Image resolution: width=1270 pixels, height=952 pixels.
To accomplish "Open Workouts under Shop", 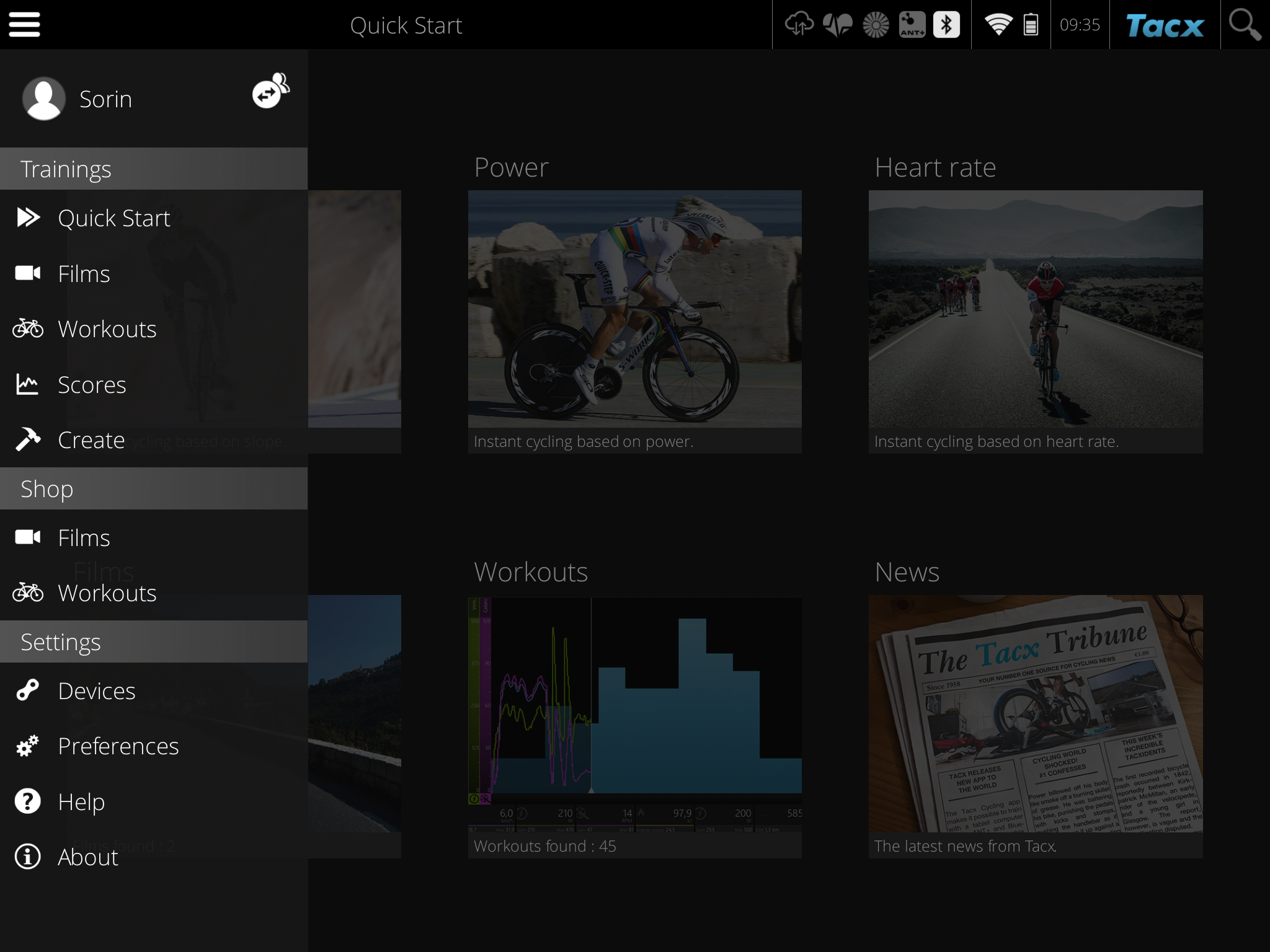I will click(x=154, y=593).
